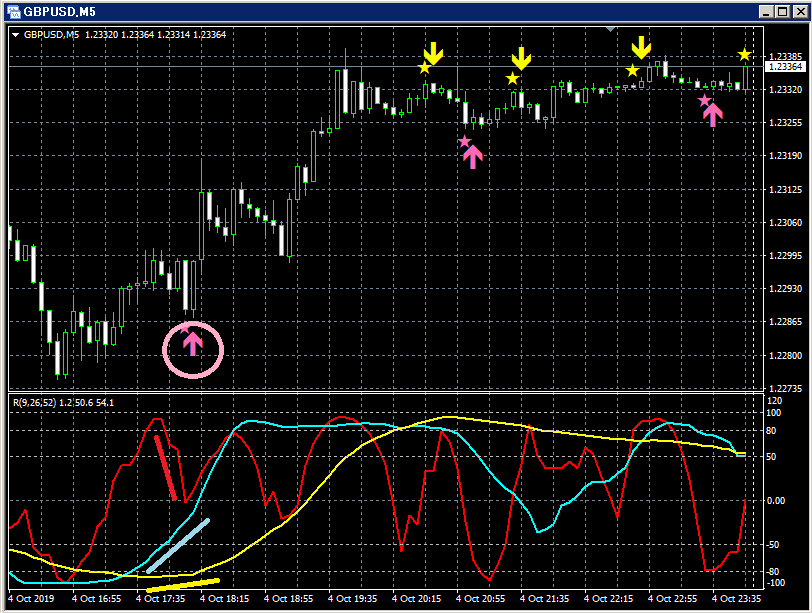Click the third yellow down arrow near 22:55
Screen dimensions: 812x613
[x=641, y=48]
